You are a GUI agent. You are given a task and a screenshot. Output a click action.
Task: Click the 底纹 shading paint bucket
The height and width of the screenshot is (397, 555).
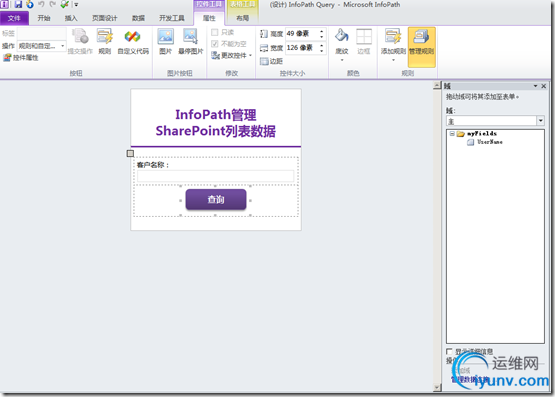[x=342, y=36]
